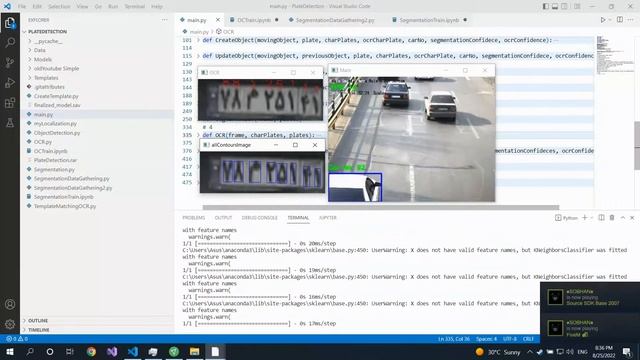This screenshot has width=640, height=360.
Task: Split the editor right
Action: 620,20
